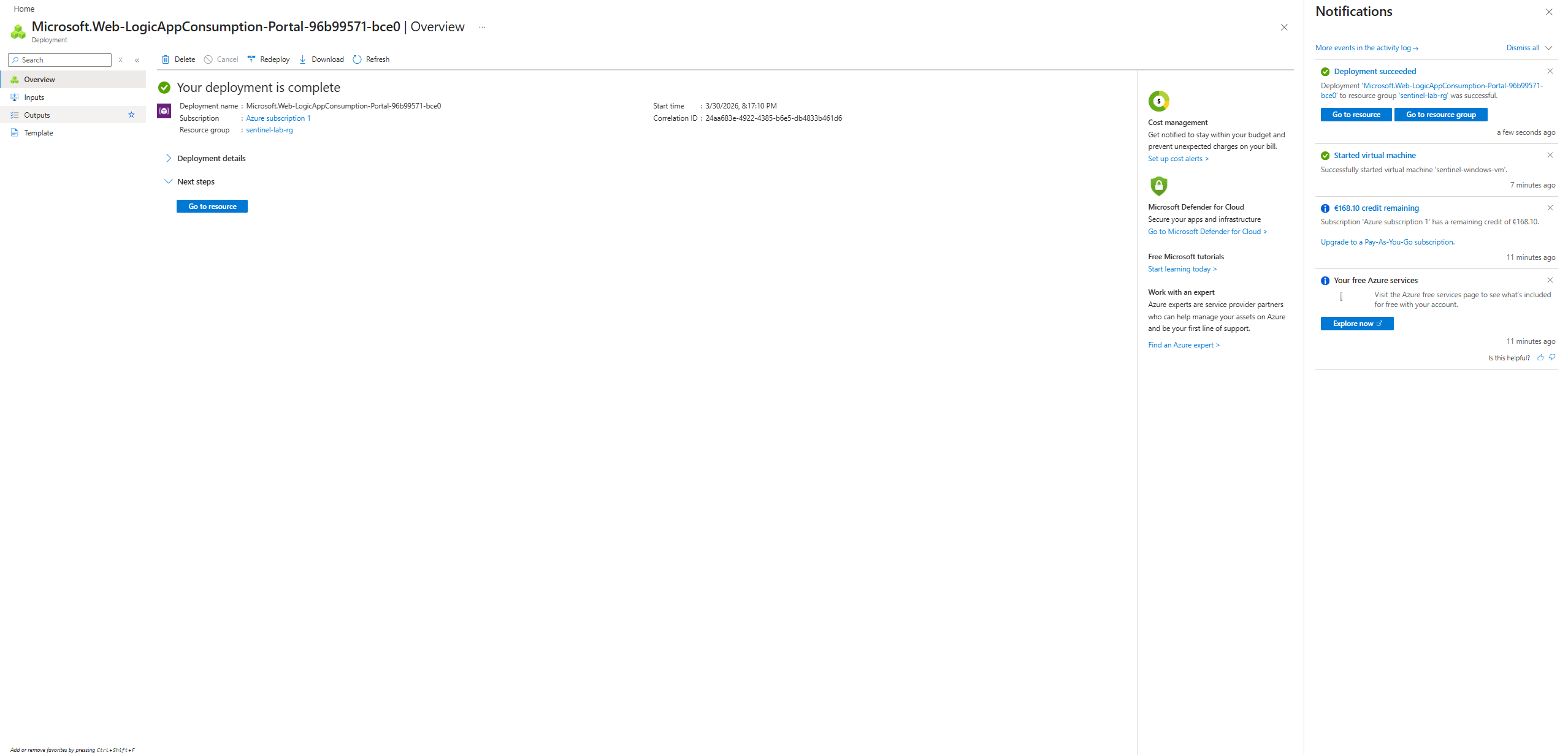Click thumbs down feedback icon
The image size is (1568, 755).
(1552, 357)
